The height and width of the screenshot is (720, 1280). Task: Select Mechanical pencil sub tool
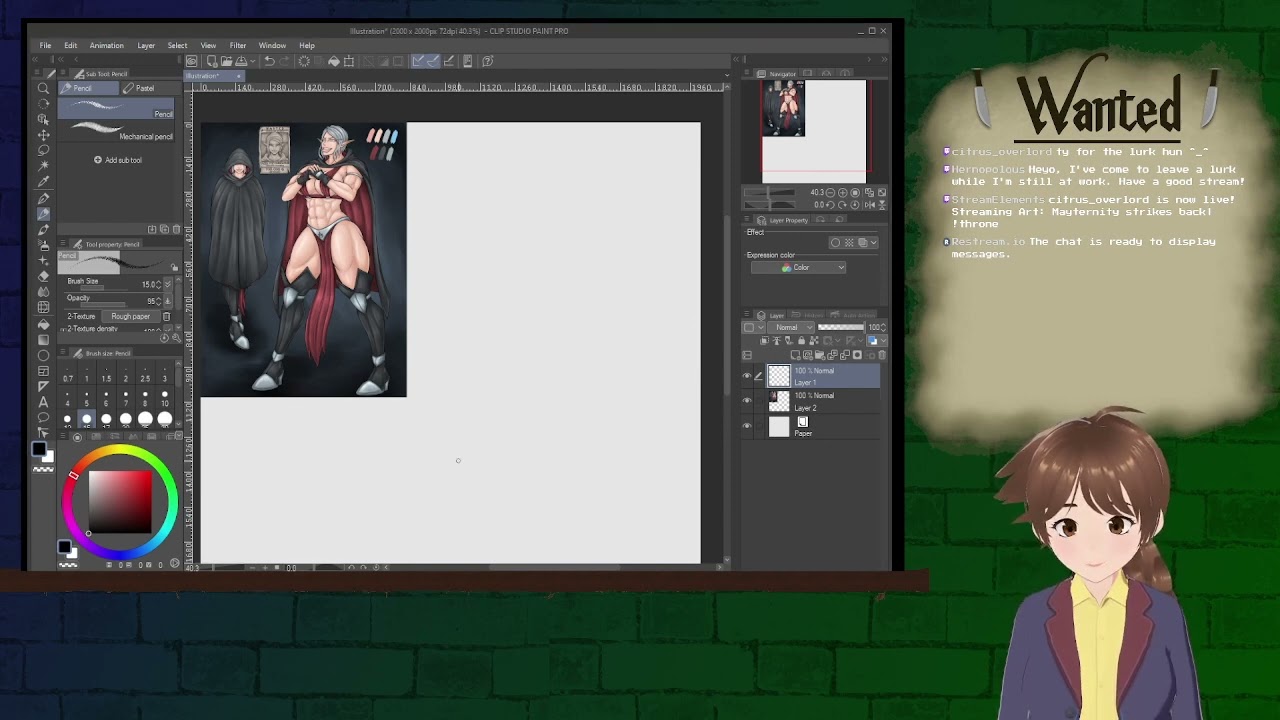[117, 131]
